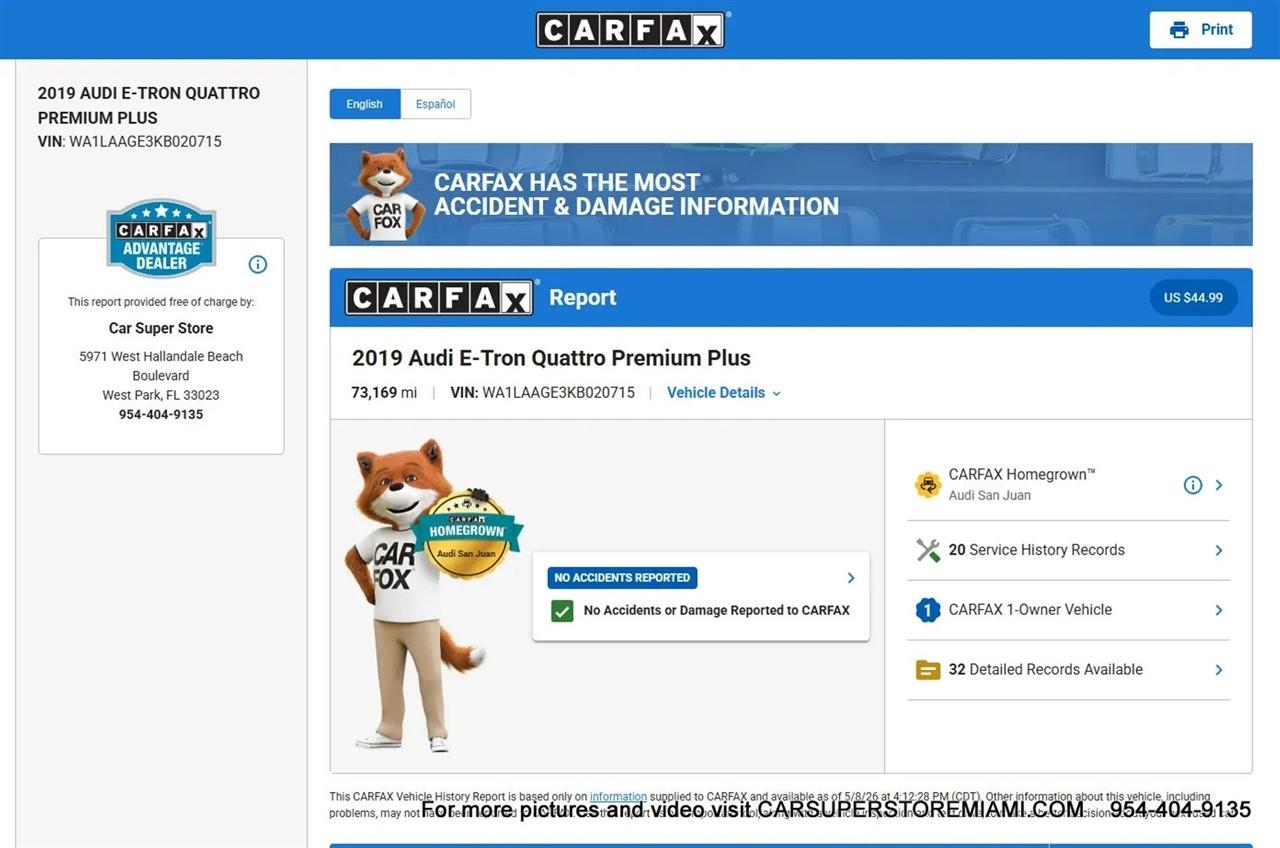Click the CARFAX accident information banner

point(791,194)
